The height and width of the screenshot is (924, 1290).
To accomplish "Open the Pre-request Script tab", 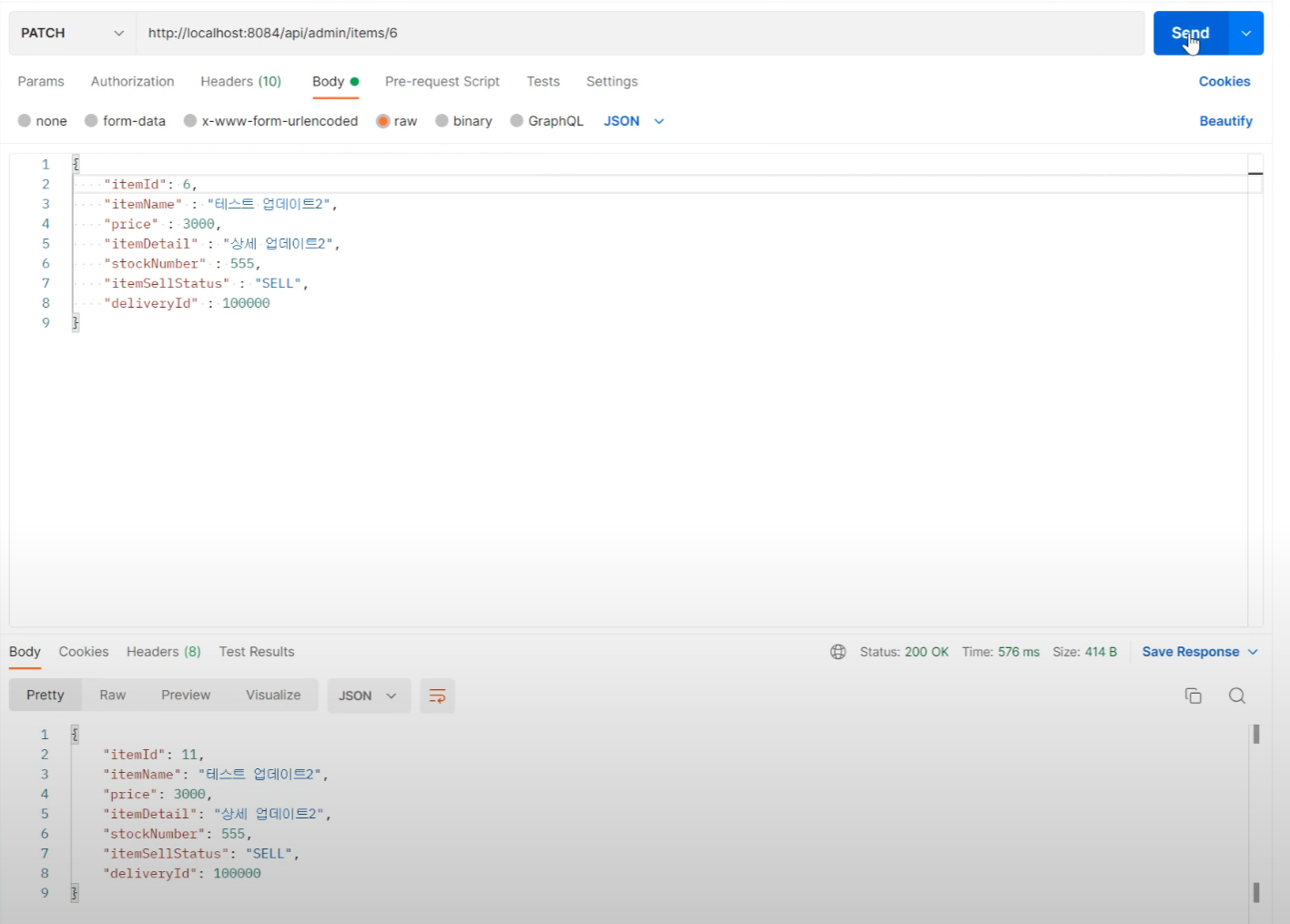I will point(442,81).
